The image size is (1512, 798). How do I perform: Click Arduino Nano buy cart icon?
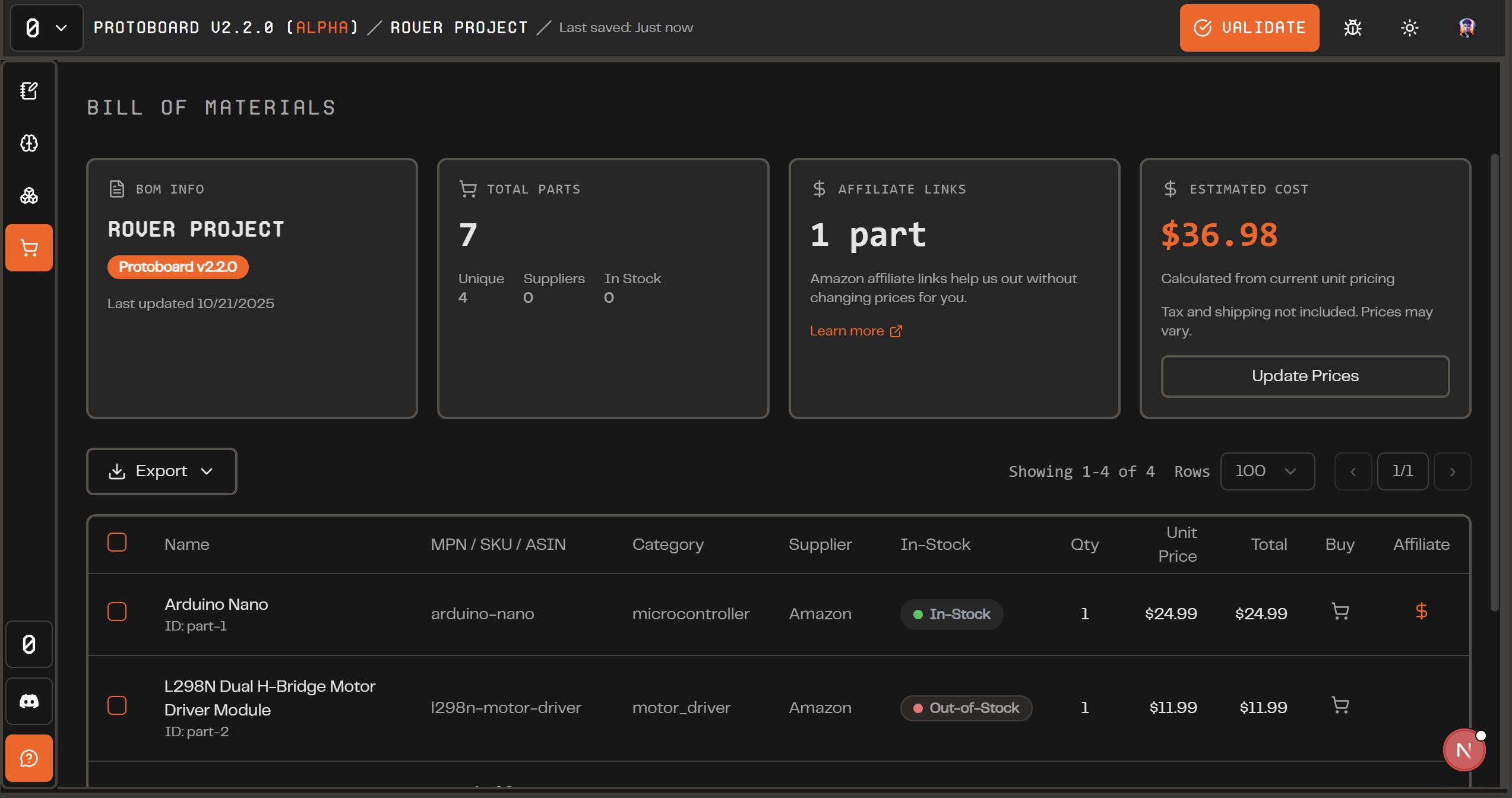tap(1340, 612)
